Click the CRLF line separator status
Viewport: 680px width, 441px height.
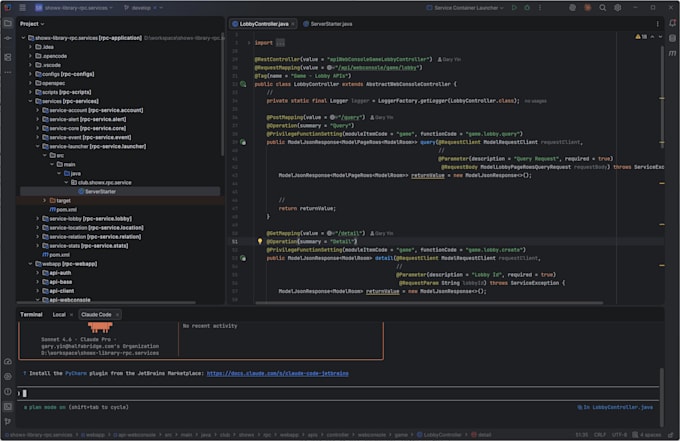click(x=600, y=434)
